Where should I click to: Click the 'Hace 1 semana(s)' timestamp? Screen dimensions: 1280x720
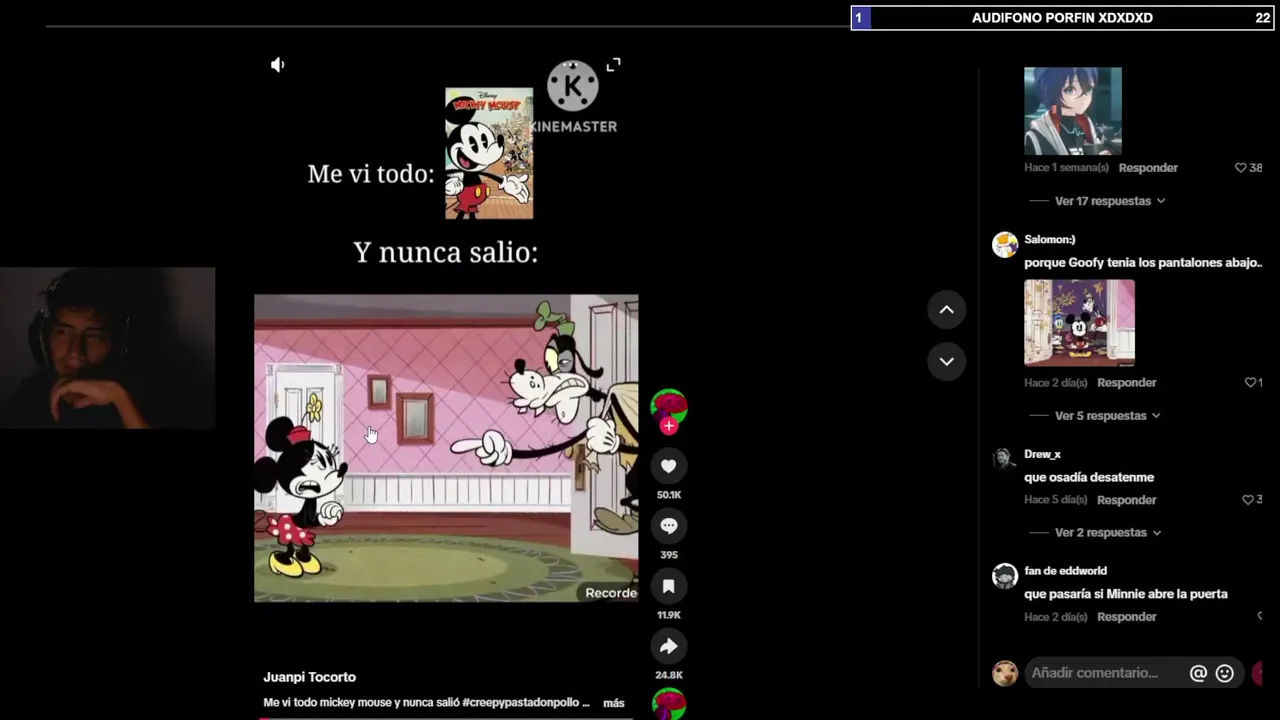[1066, 168]
